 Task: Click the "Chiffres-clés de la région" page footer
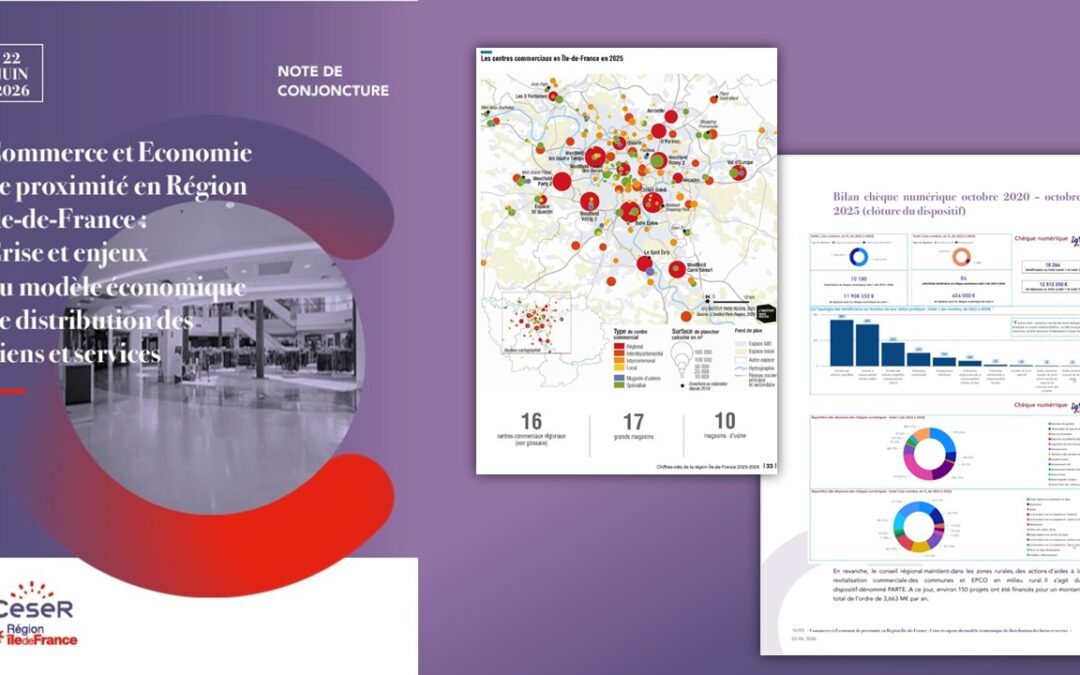[708, 466]
